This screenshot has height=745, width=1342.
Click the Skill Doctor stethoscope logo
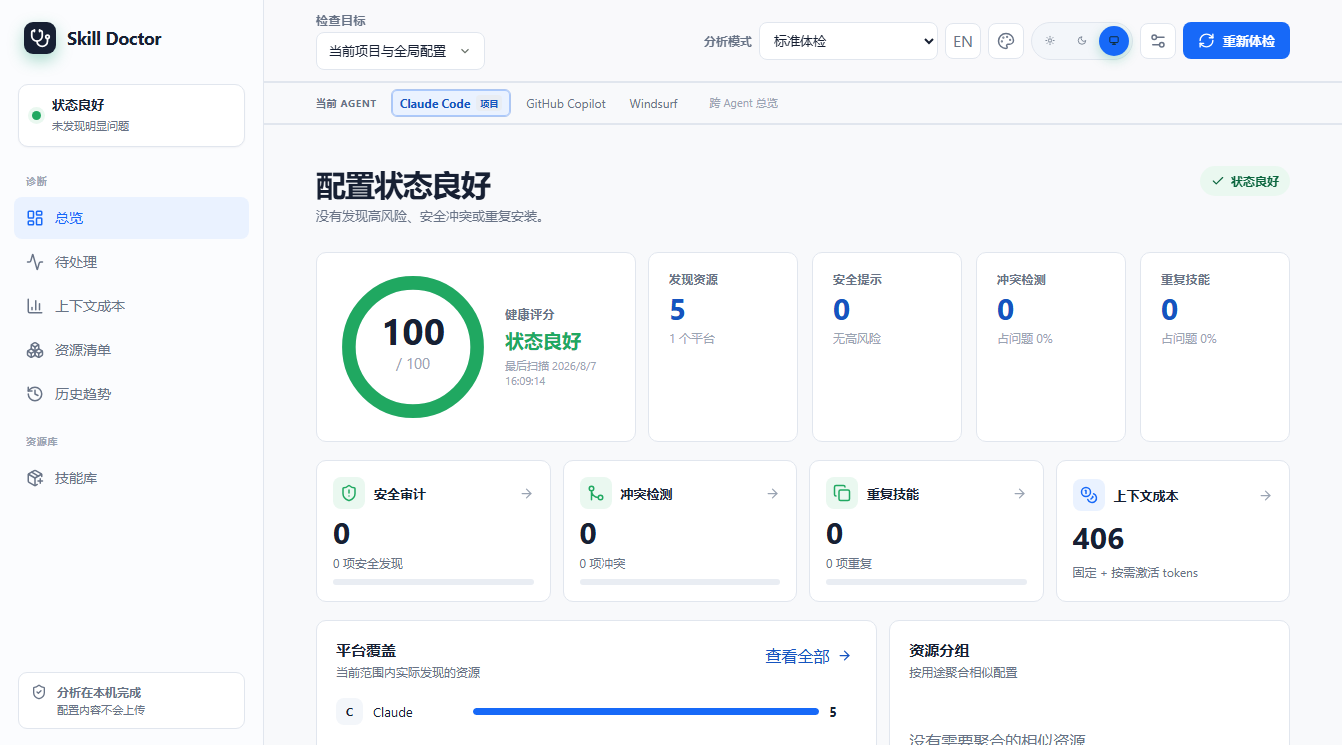tap(40, 38)
